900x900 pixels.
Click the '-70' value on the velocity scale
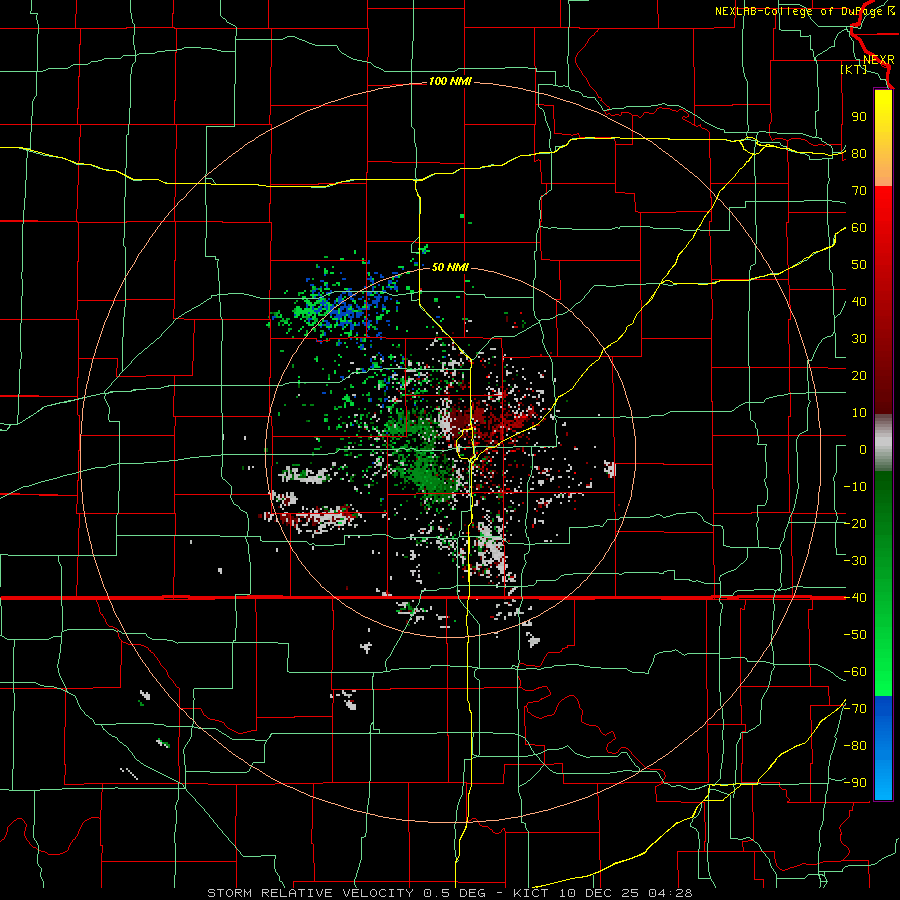855,709
